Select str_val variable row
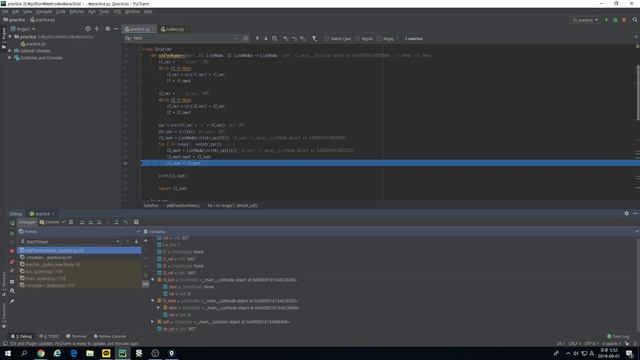This screenshot has width=640, height=360. click(177, 329)
